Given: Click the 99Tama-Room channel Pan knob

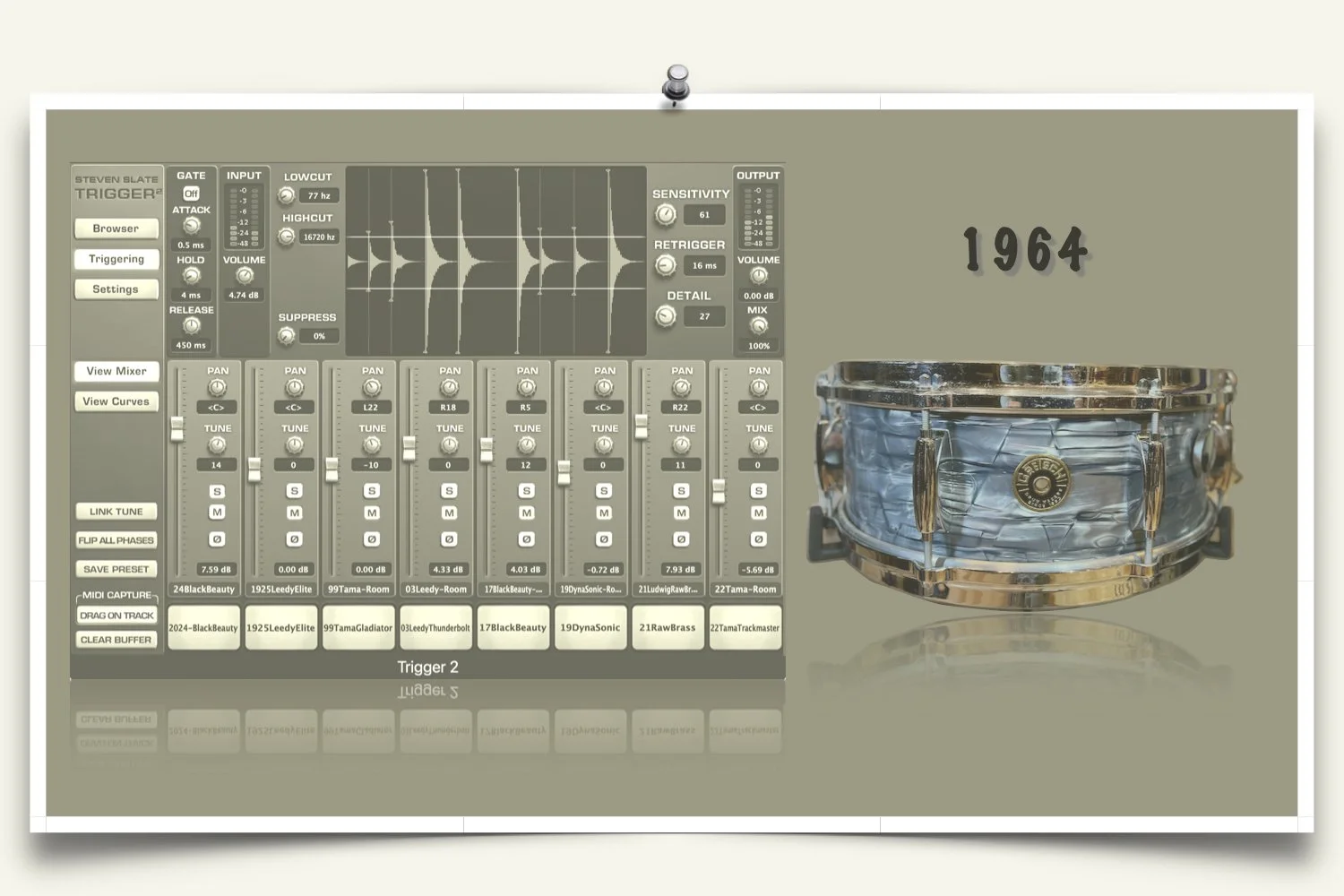Looking at the screenshot, I should pyautogui.click(x=372, y=388).
